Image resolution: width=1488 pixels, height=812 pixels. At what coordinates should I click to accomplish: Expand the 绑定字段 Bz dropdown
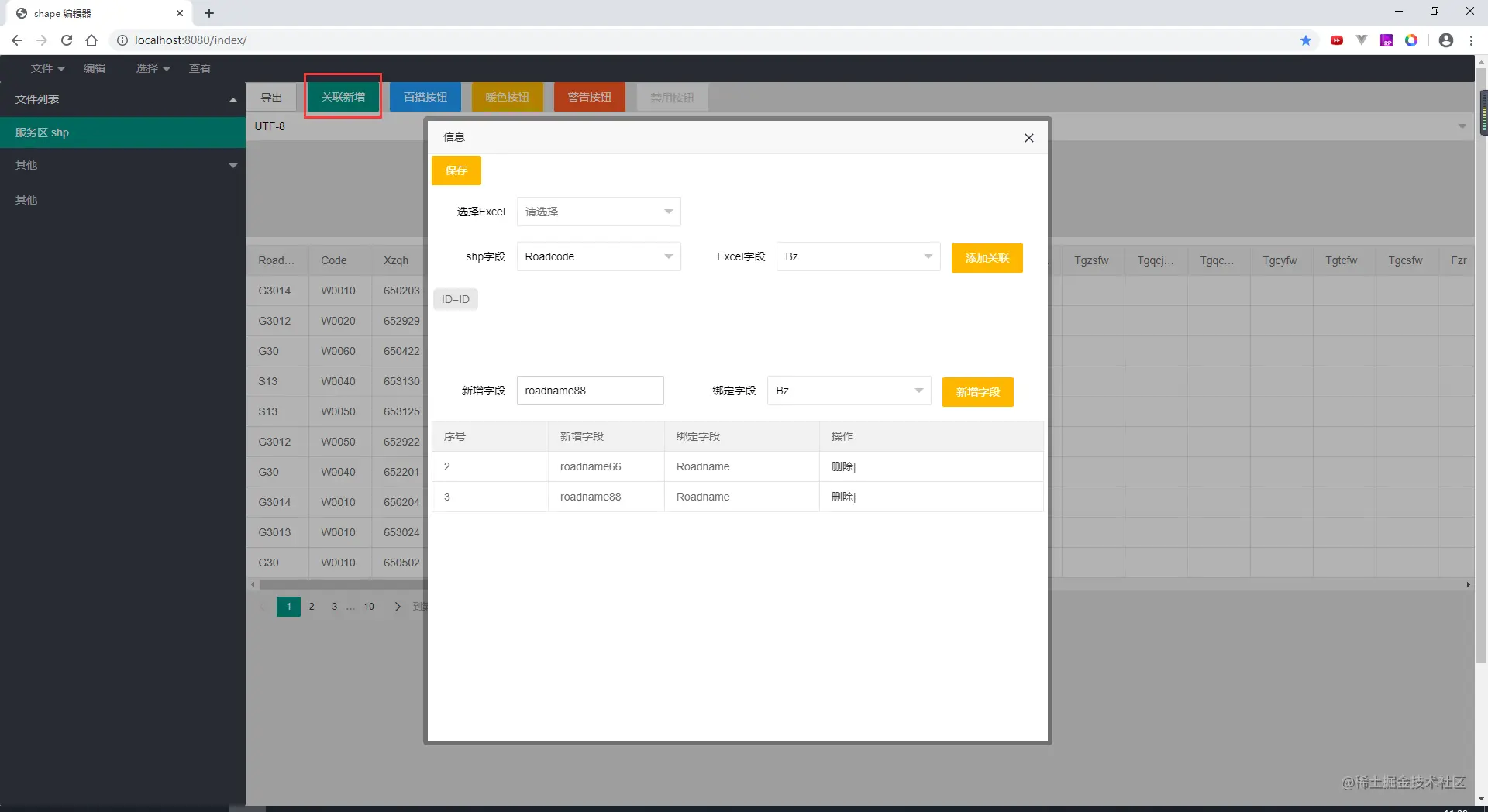(849, 391)
